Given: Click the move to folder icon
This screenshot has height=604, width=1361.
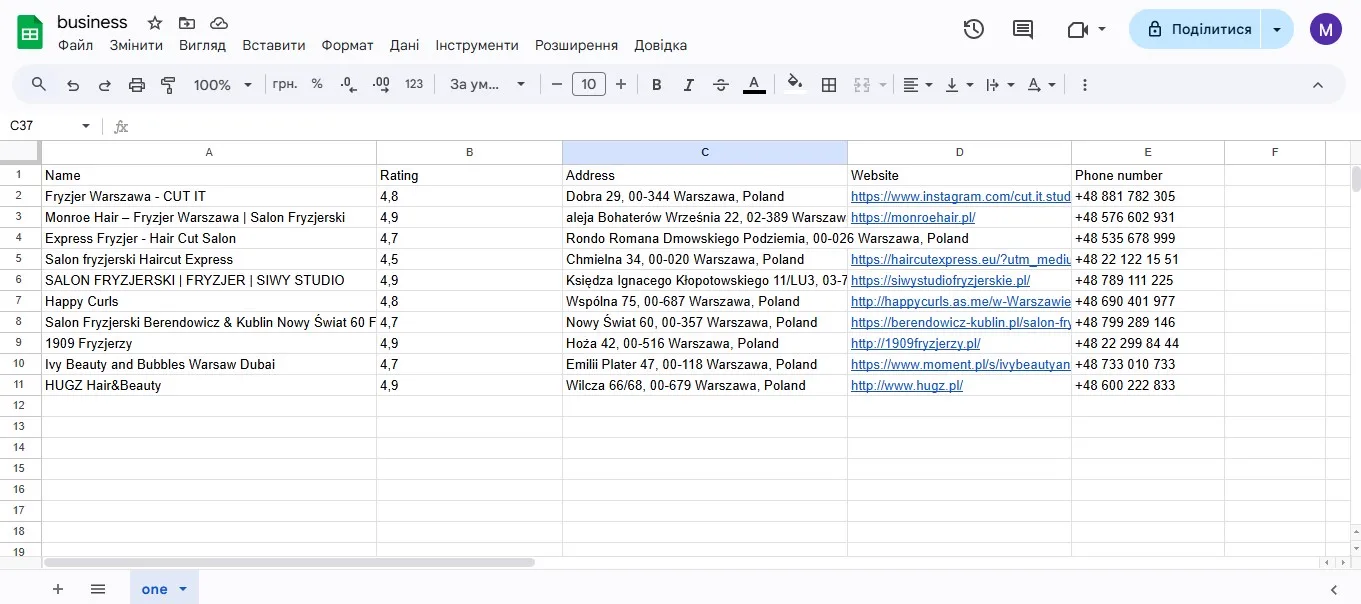Looking at the screenshot, I should click(187, 23).
